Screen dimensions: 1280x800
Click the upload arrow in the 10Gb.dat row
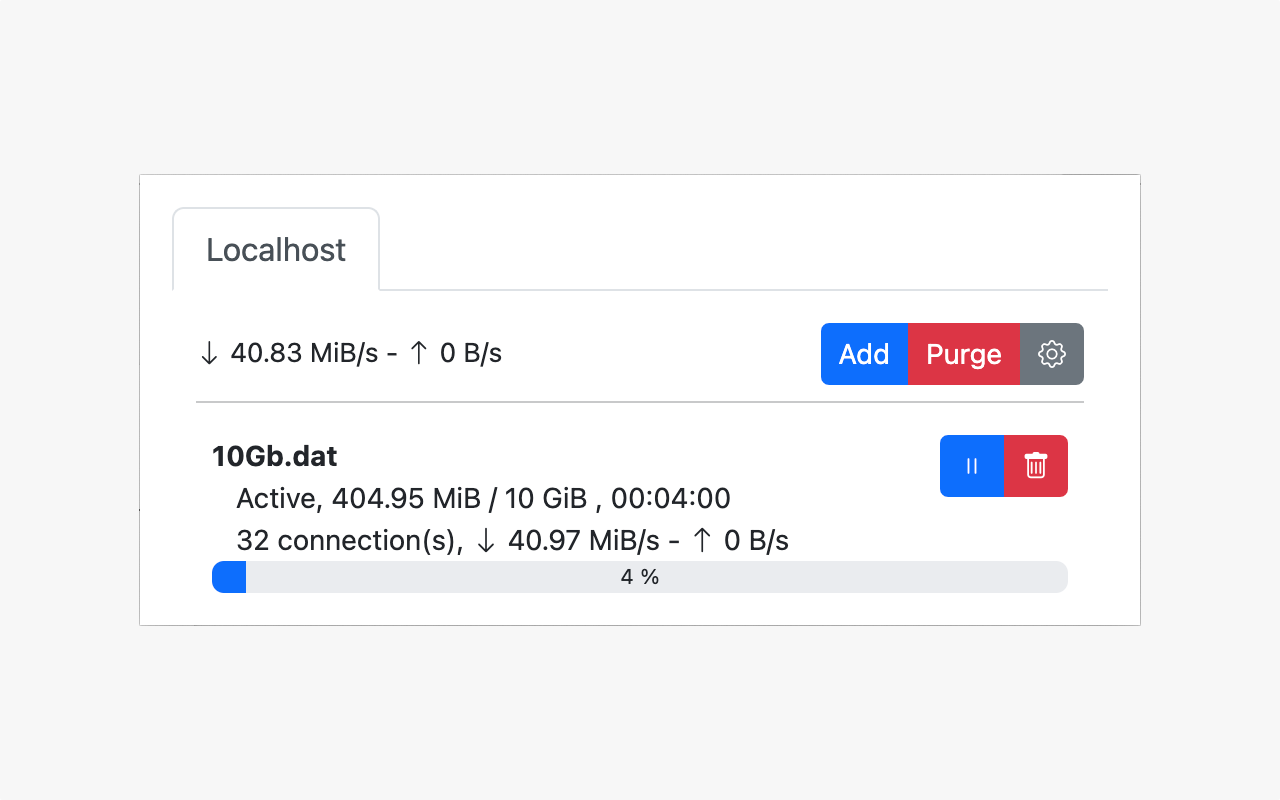coord(703,541)
